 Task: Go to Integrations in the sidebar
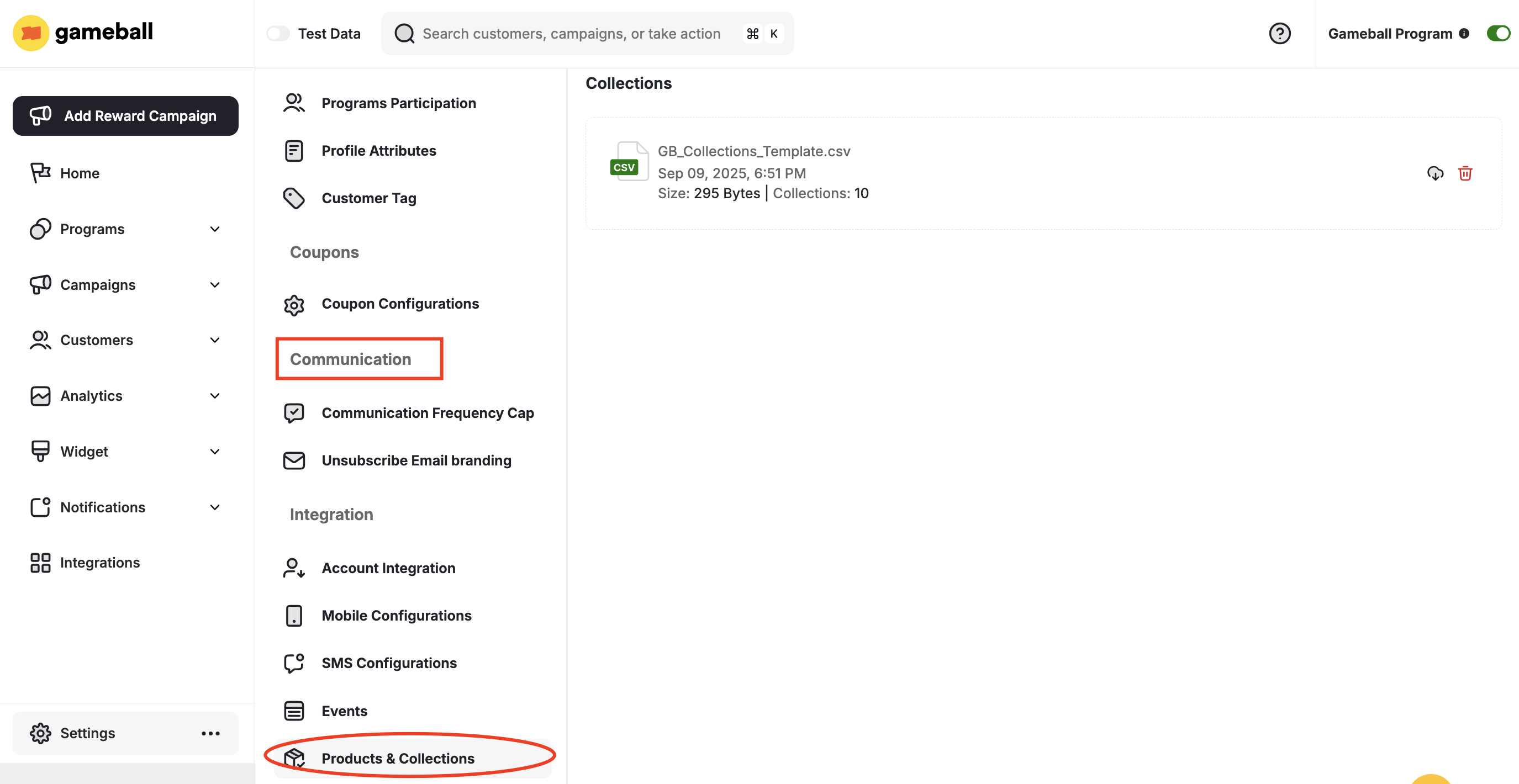point(99,563)
